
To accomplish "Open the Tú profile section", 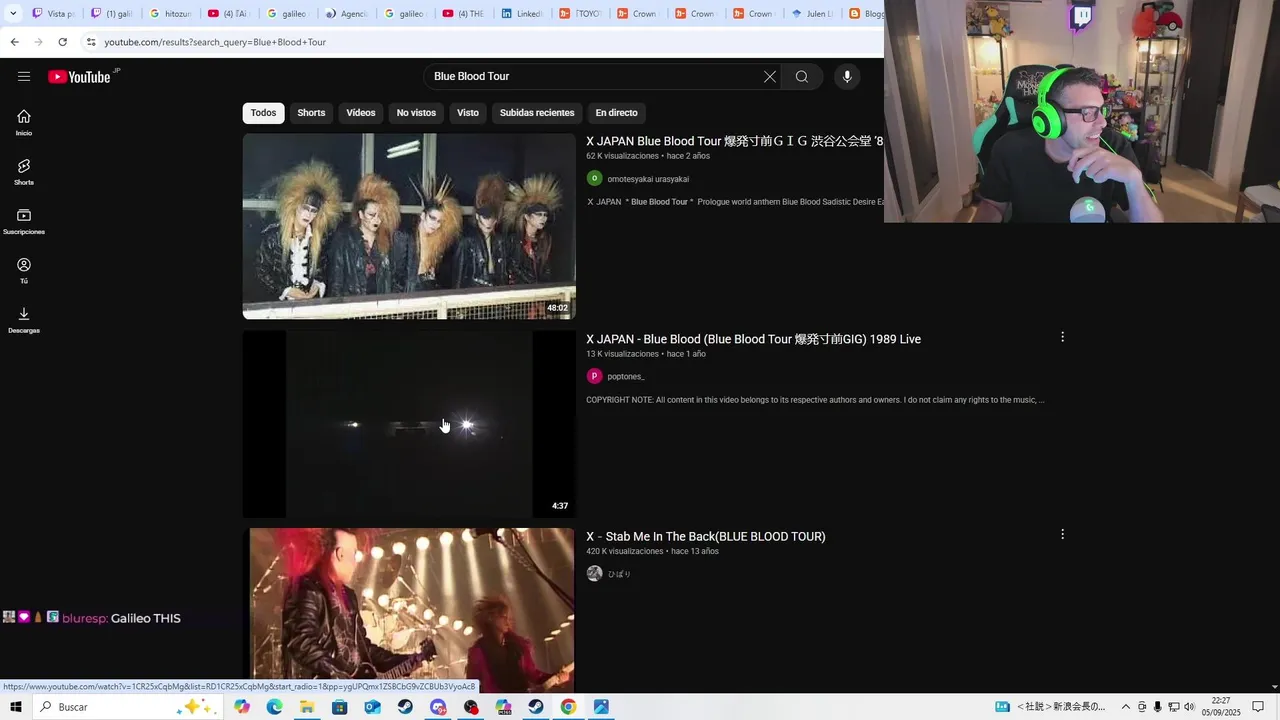I will click(24, 270).
